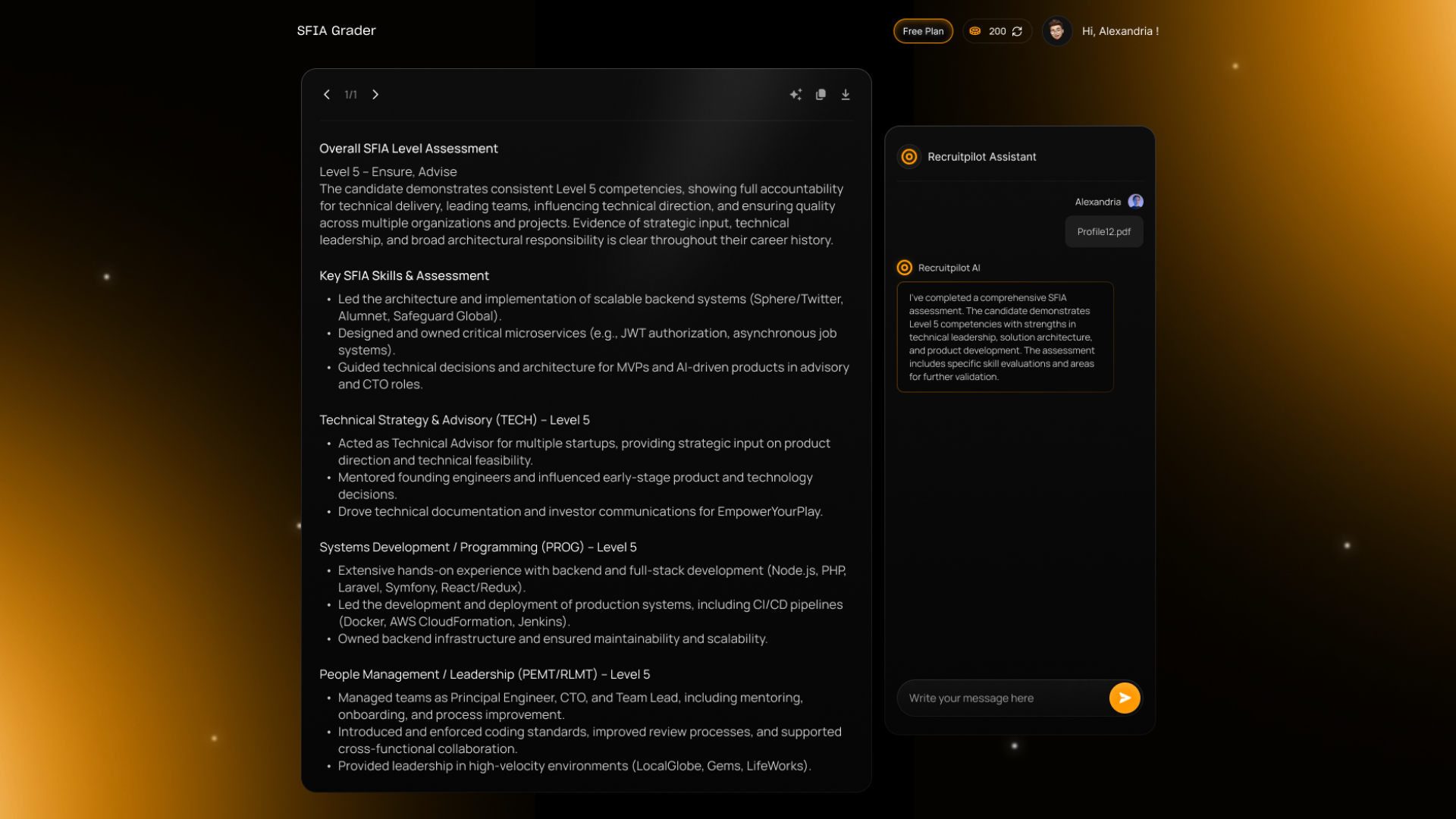This screenshot has width=1456, height=819.
Task: Copy the assessment with the copy icon
Action: tap(821, 95)
